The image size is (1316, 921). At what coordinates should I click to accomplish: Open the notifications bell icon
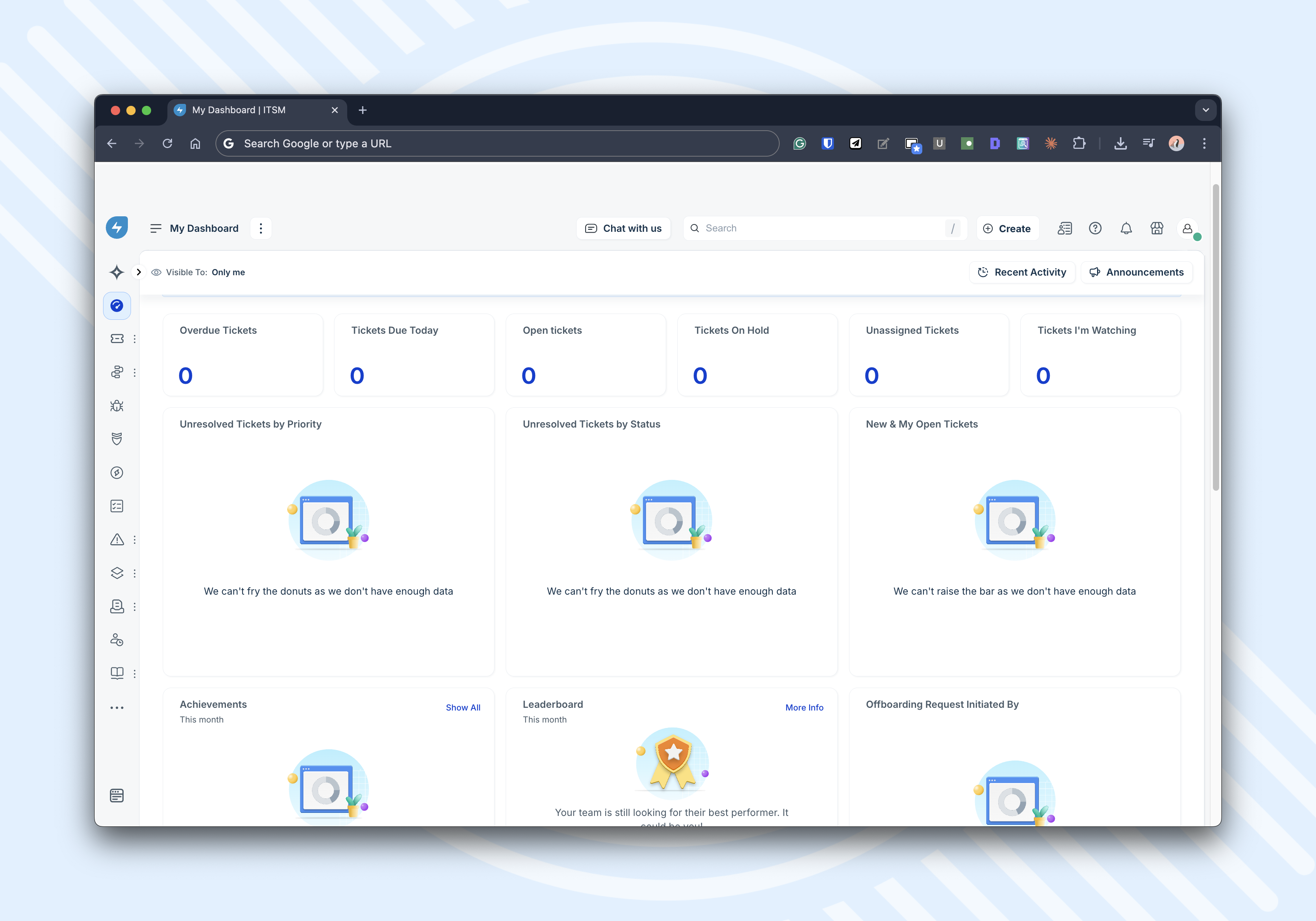tap(1126, 228)
